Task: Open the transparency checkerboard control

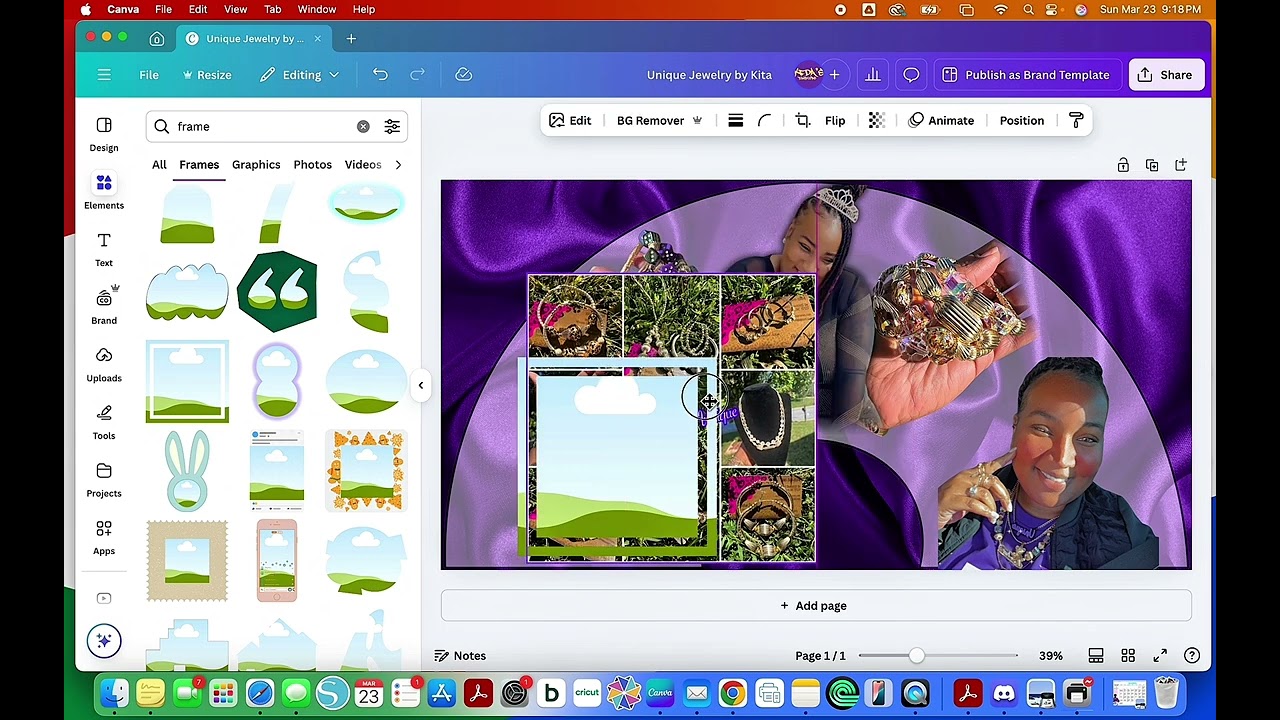Action: [x=876, y=121]
